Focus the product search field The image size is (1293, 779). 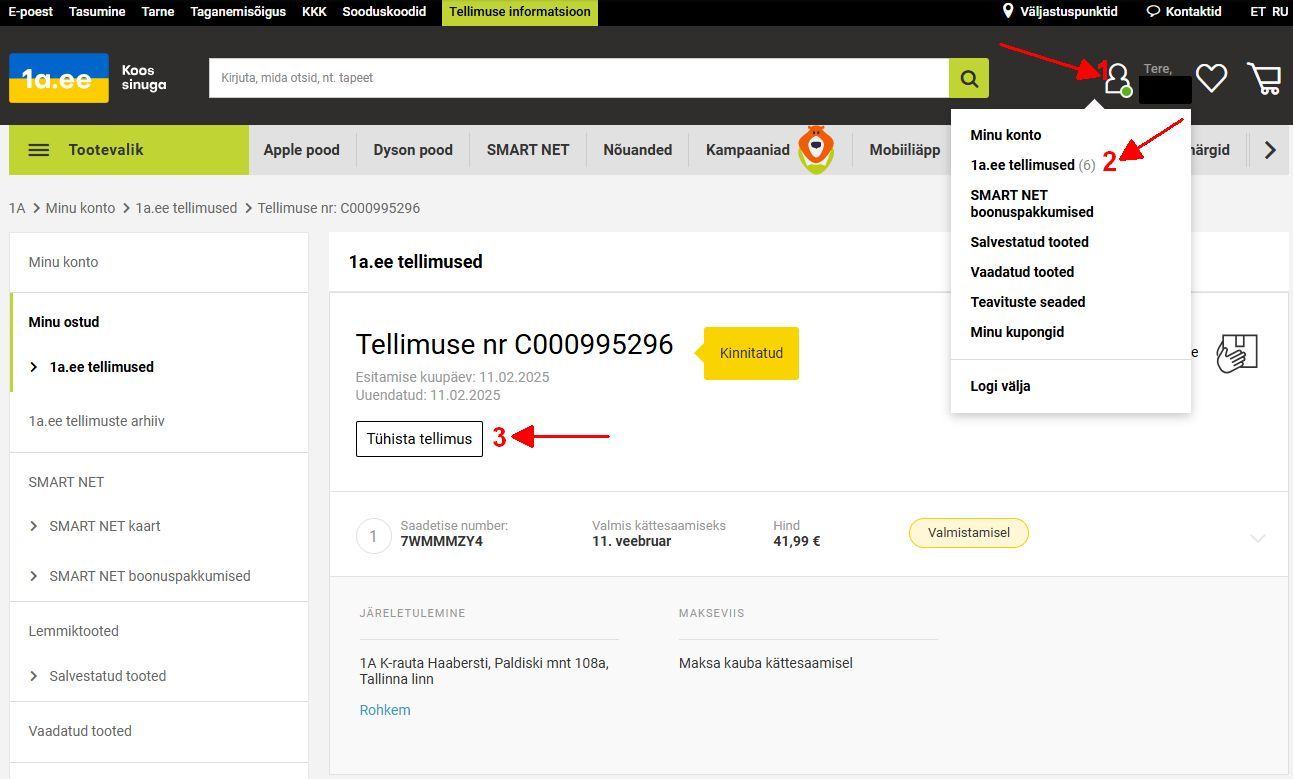point(579,78)
